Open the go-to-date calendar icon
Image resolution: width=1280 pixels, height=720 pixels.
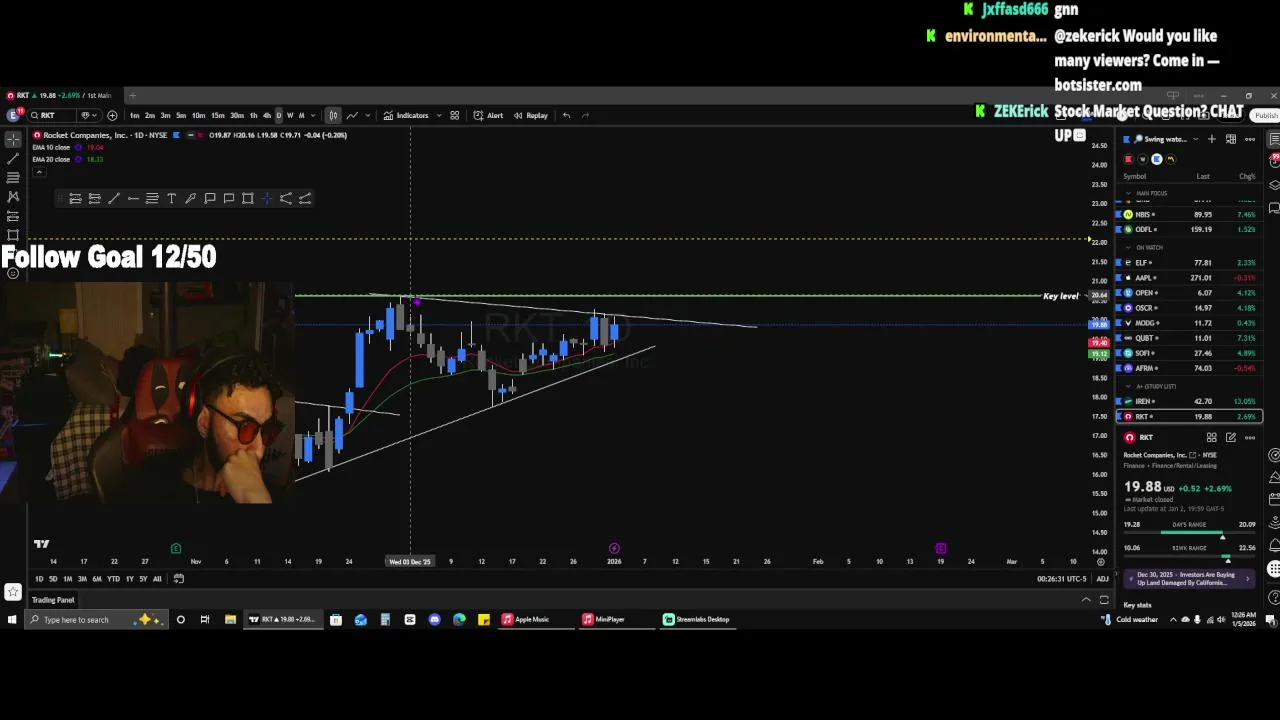click(179, 579)
